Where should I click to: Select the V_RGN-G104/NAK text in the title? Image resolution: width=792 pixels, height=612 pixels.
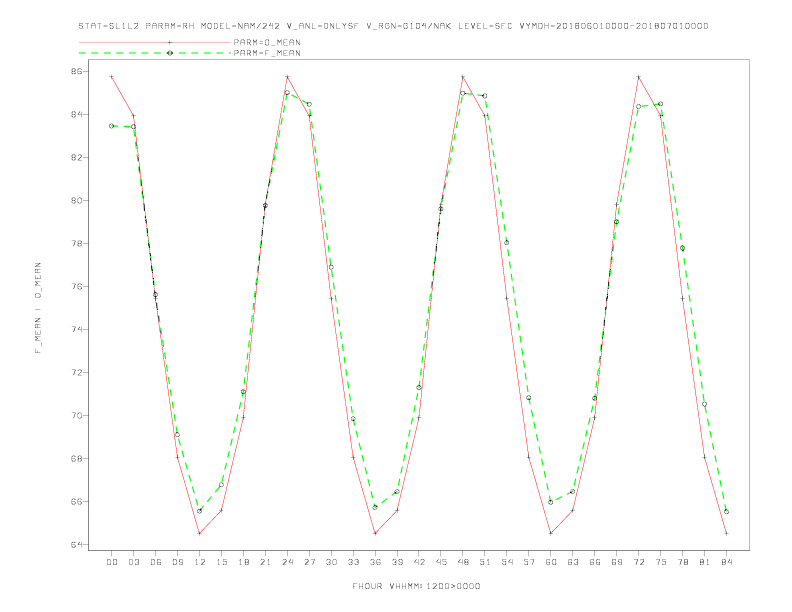[x=409, y=26]
